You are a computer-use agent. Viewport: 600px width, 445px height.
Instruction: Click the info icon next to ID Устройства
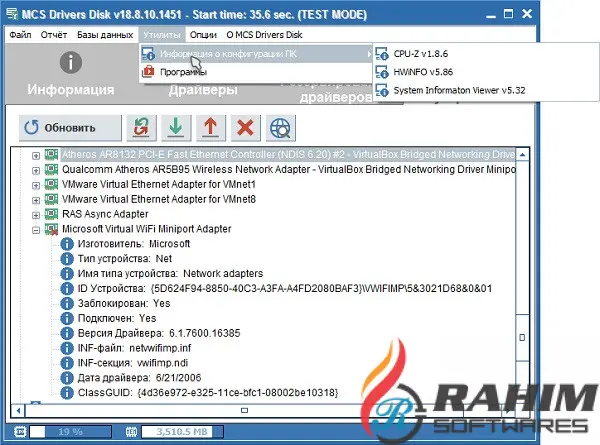[x=67, y=289]
